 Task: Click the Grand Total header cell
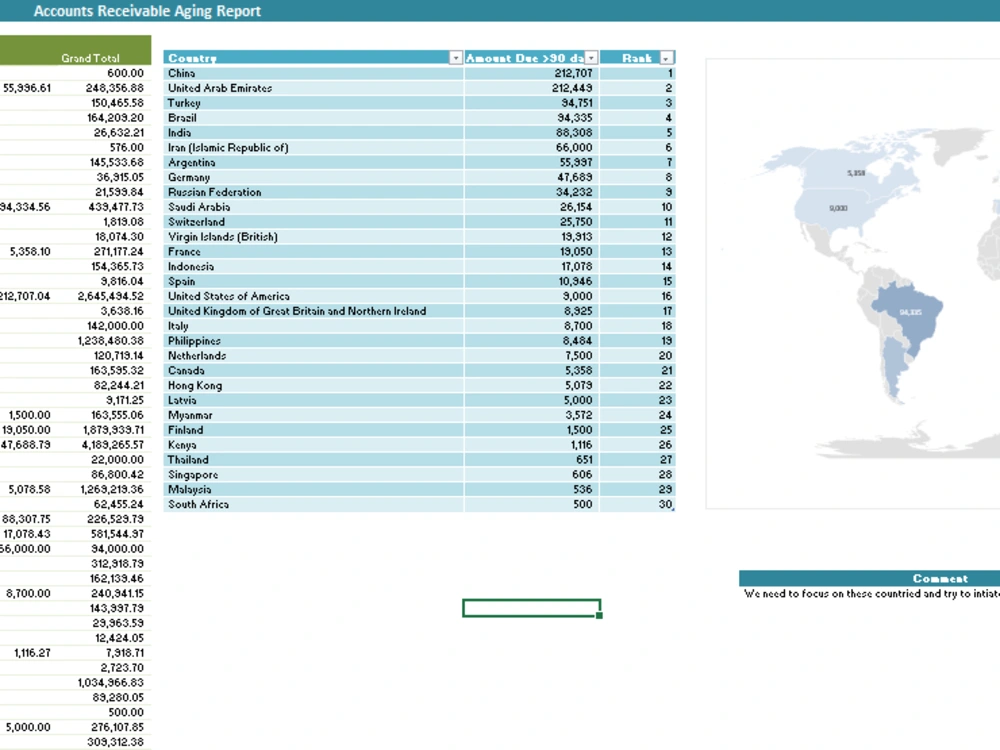pos(90,58)
